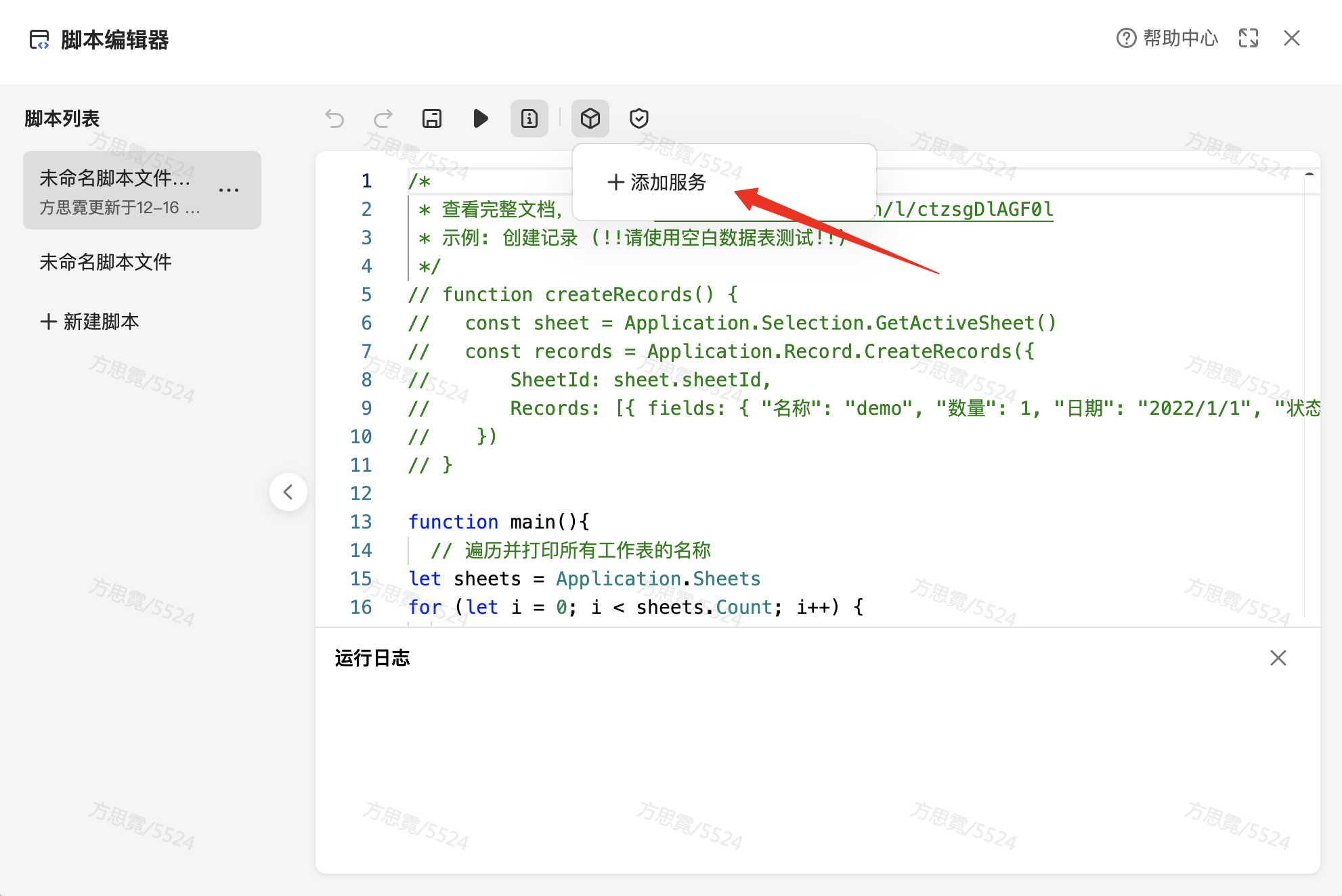Click the cube services icon
Screen dimensions: 1342x896
click(590, 119)
